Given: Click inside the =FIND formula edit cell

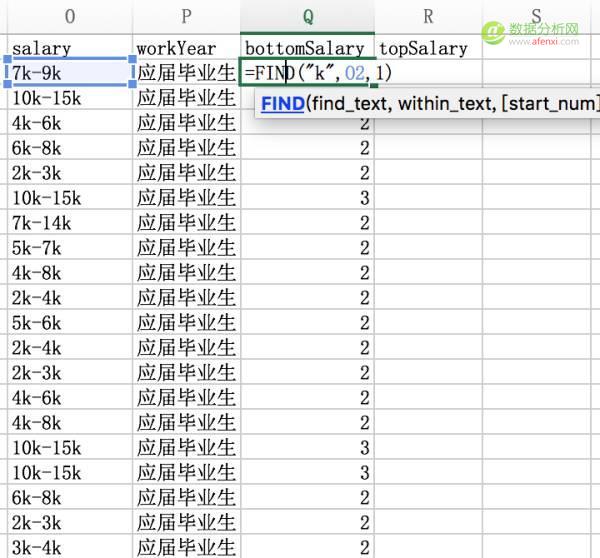Looking at the screenshot, I should 307,72.
